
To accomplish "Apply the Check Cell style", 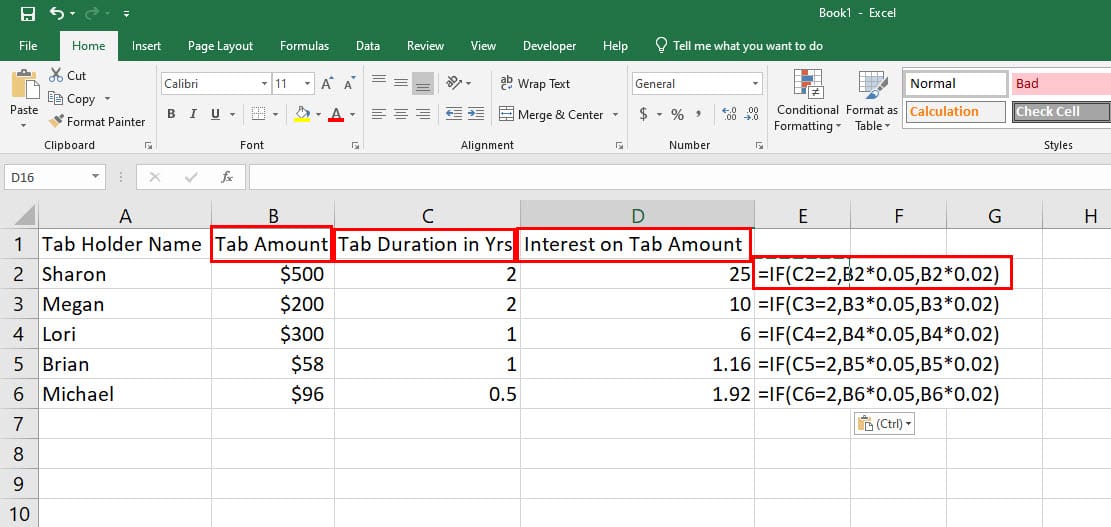I will tap(1061, 111).
